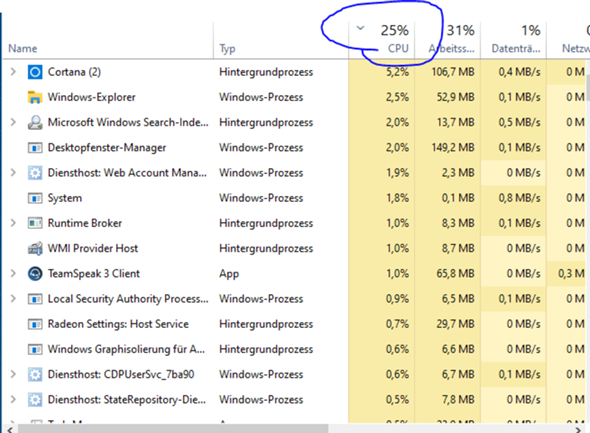
Task: Expand the Cortana (2) process group
Action: click(13, 71)
